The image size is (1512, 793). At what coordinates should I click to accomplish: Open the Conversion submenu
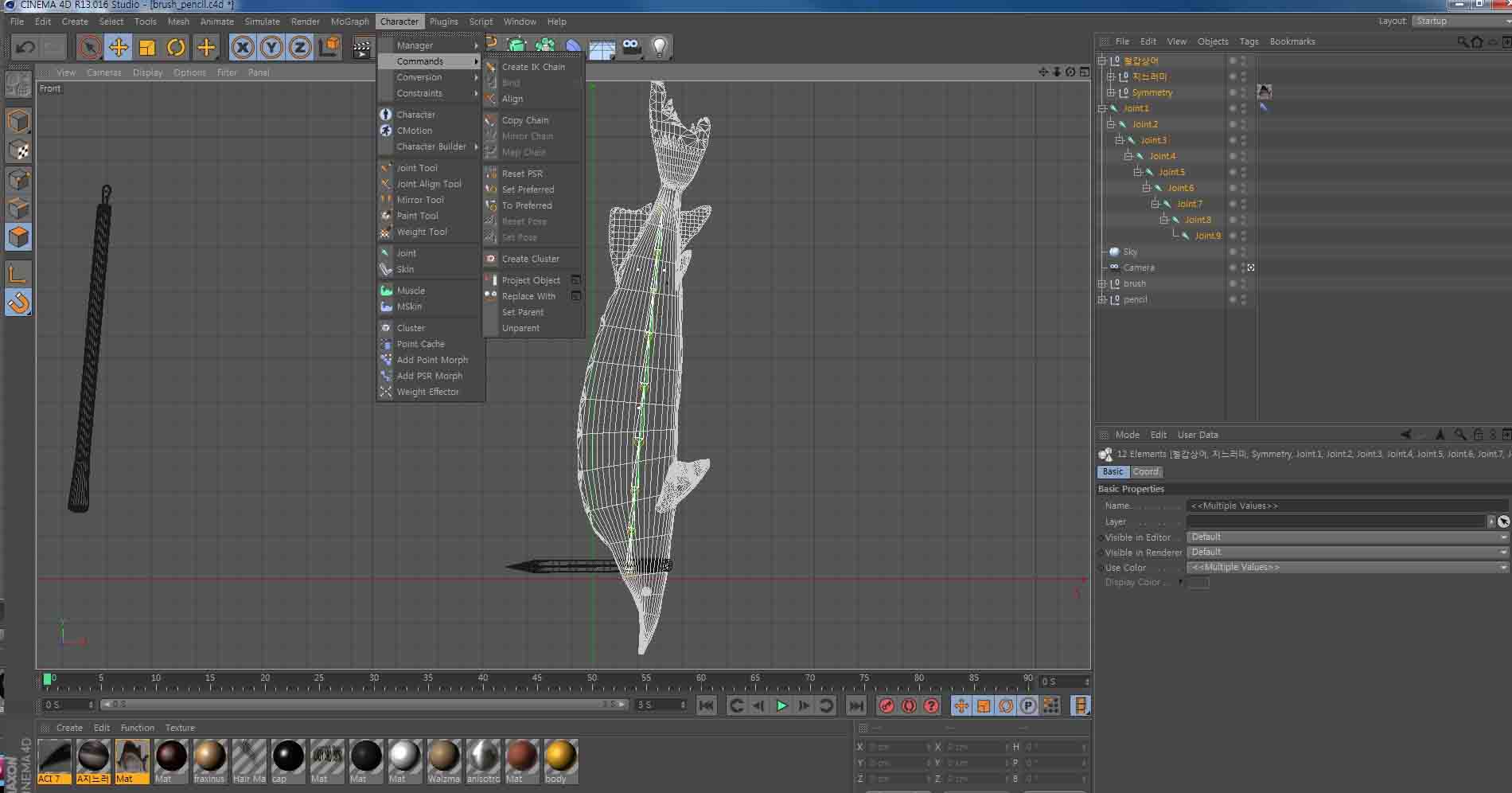tap(430, 77)
